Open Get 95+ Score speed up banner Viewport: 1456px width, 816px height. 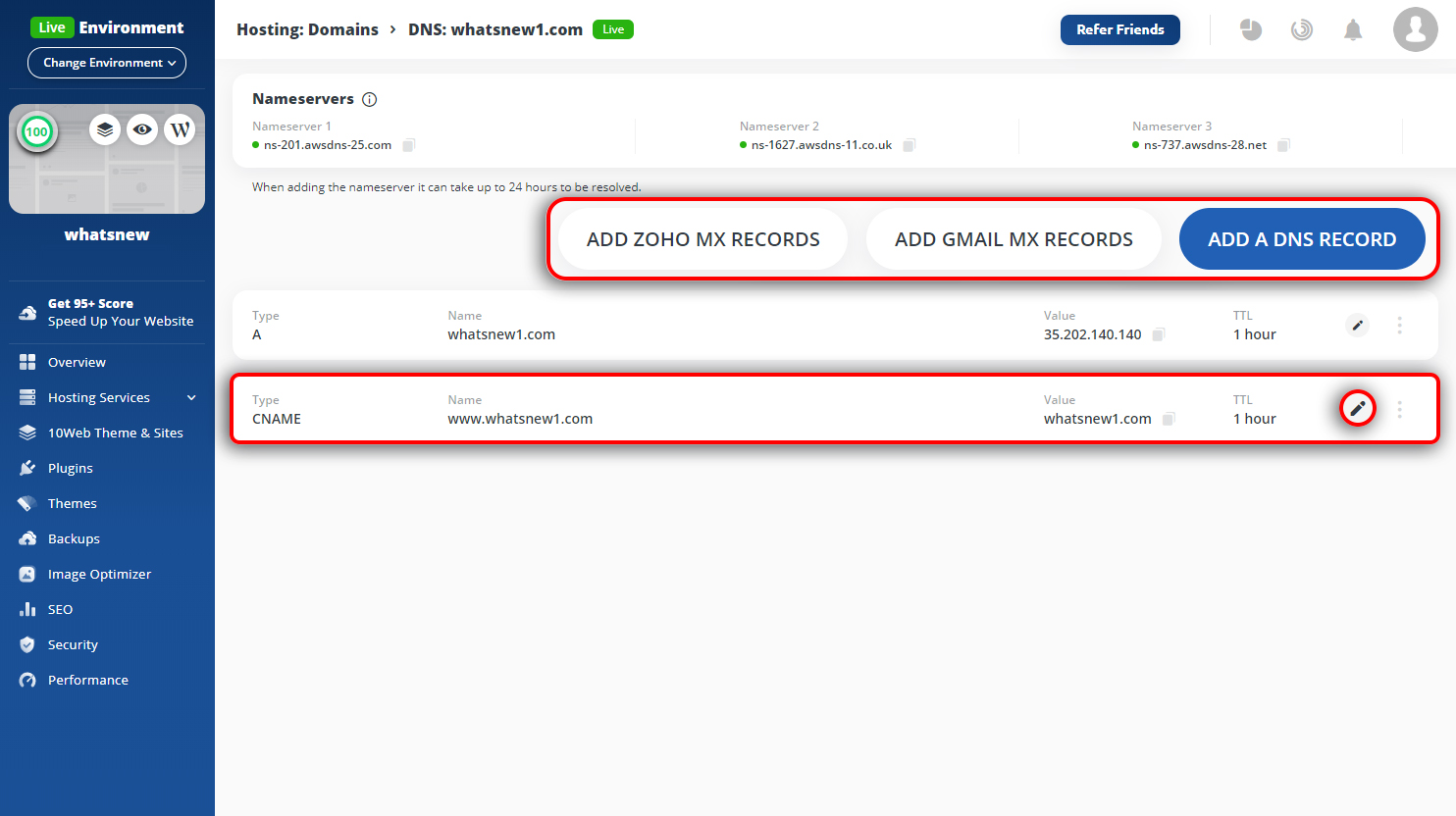tap(107, 313)
